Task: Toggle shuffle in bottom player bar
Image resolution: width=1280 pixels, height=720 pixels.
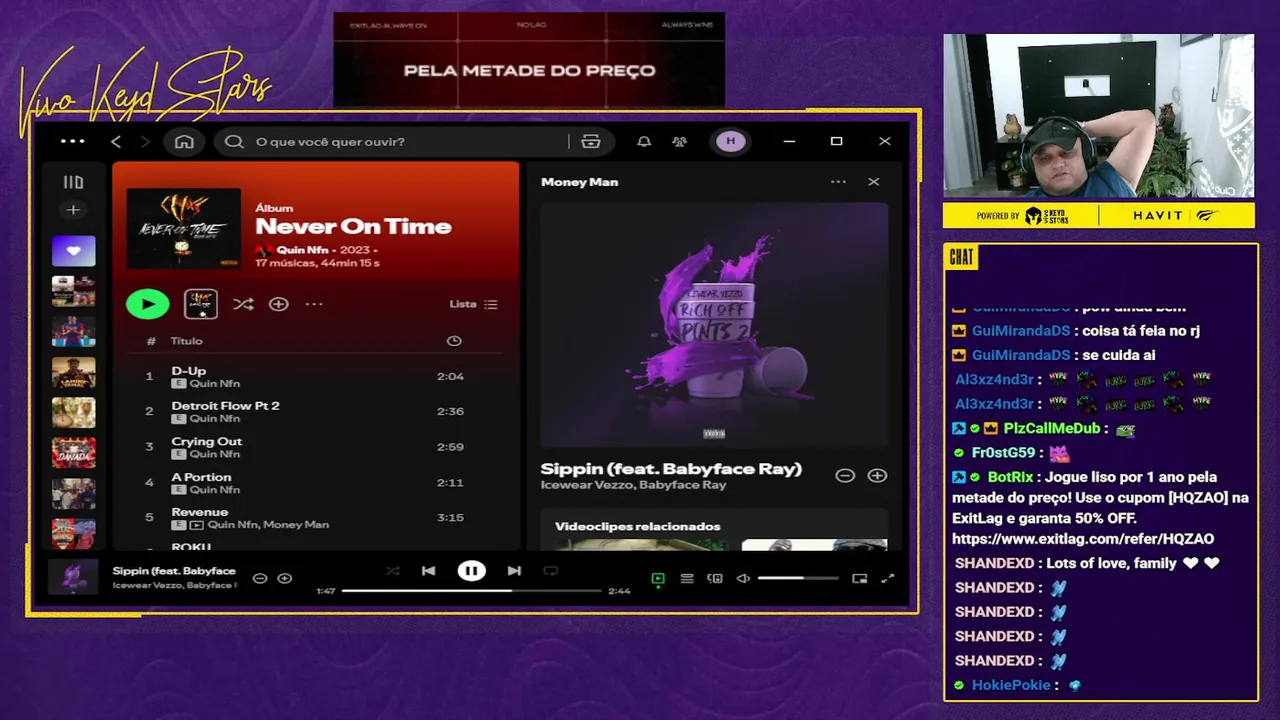Action: point(392,571)
